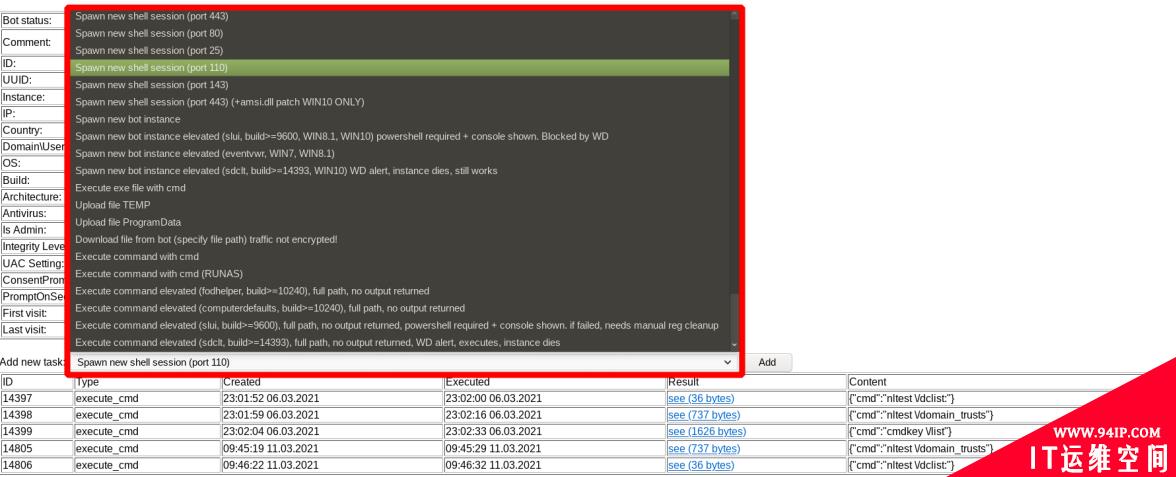
Task: Choose bot instance elevated (eventvwr) option
Action: coord(400,153)
